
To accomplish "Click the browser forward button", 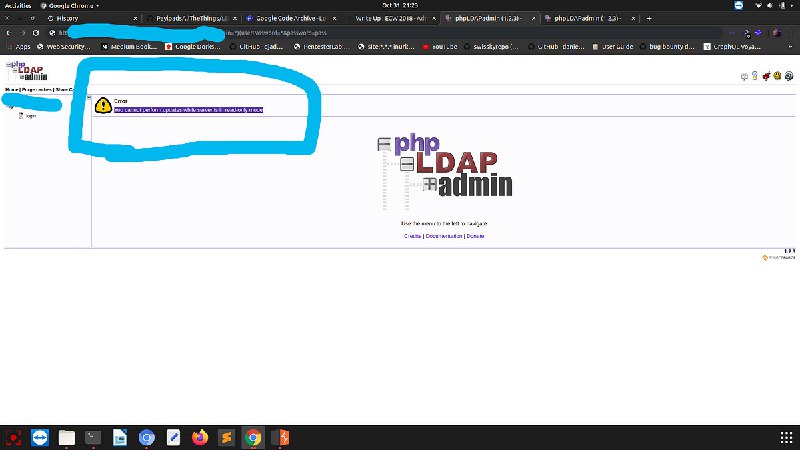I will [x=22, y=33].
